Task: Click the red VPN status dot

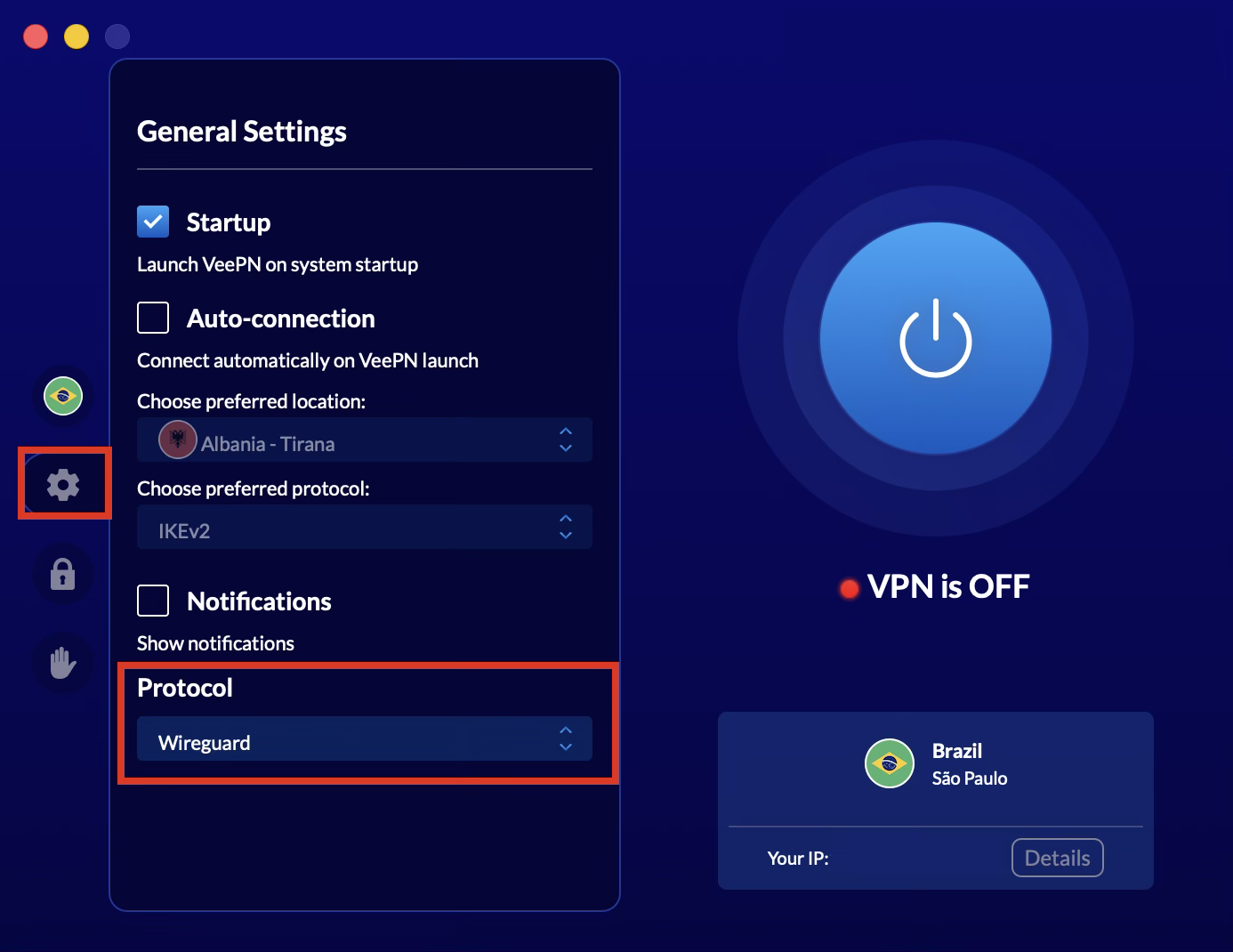Action: click(850, 588)
